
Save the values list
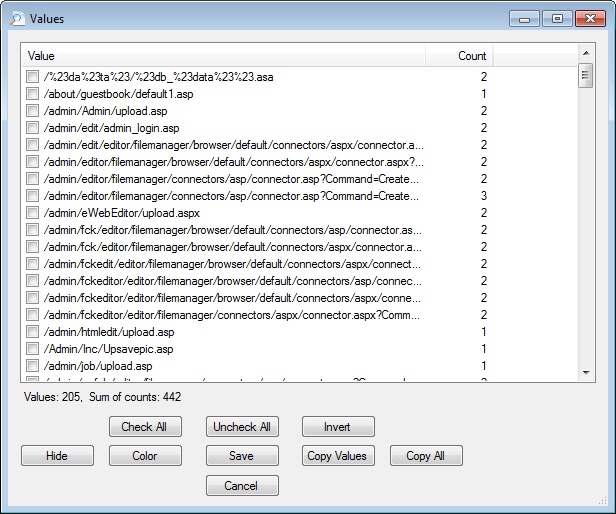click(241, 456)
